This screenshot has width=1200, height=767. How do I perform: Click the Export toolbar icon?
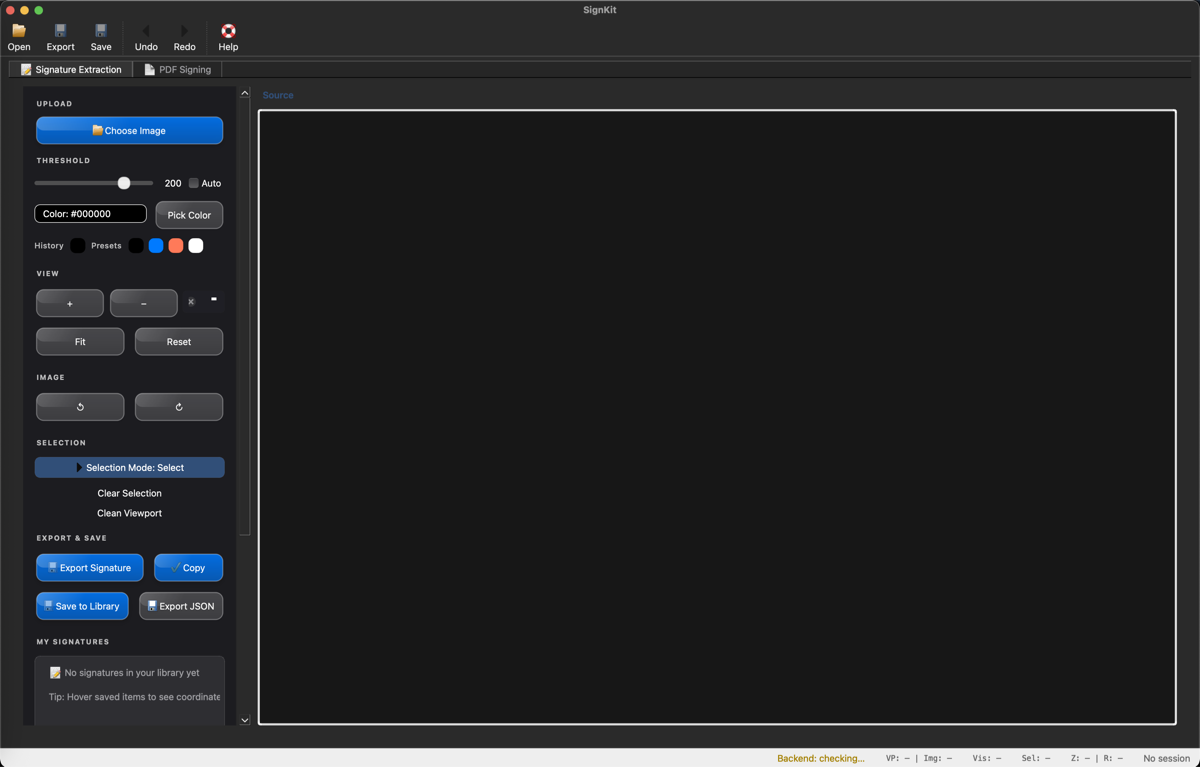point(60,32)
